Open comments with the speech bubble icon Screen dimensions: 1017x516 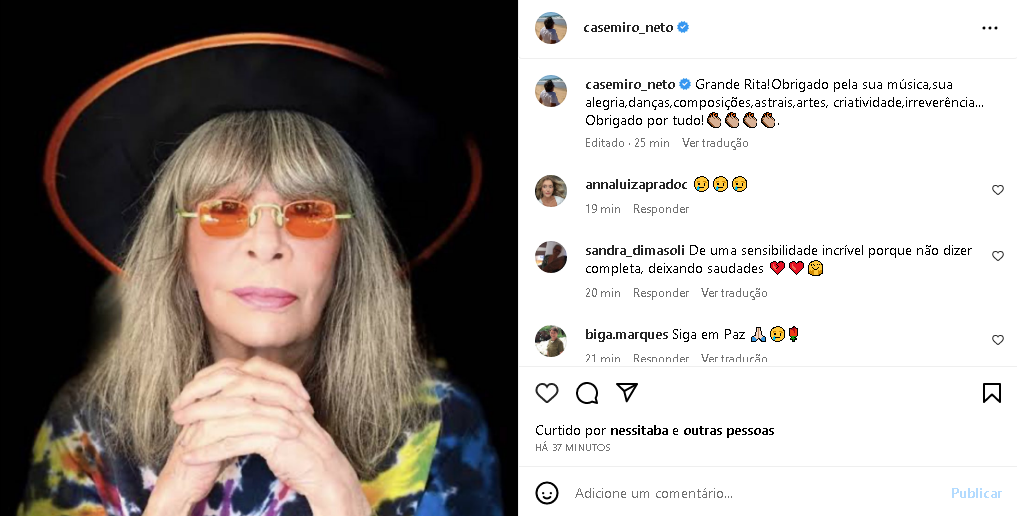(587, 393)
